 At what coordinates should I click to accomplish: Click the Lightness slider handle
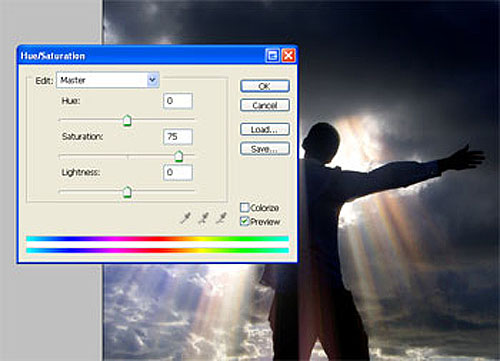coord(127,192)
